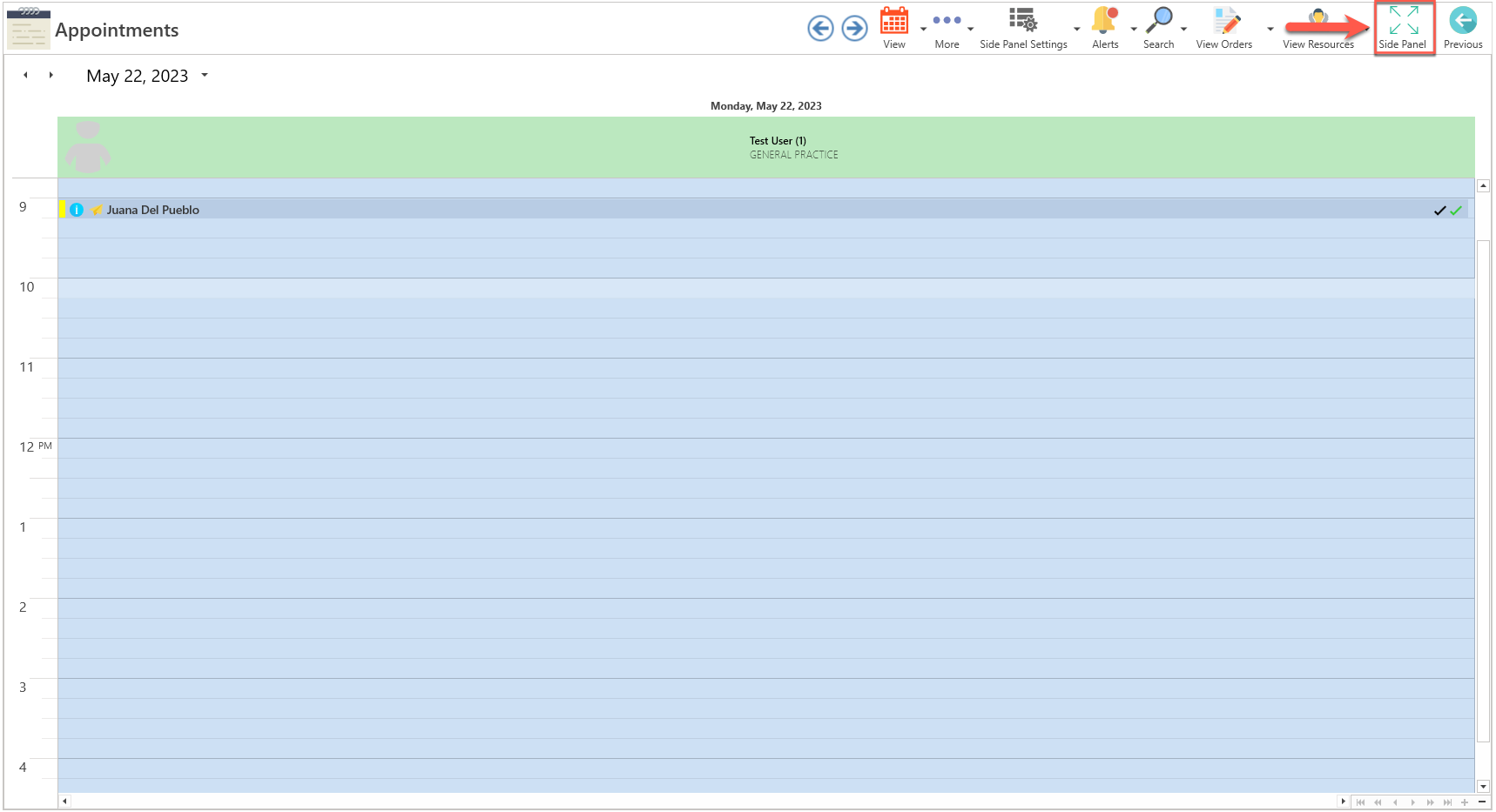Go to previous day with small left arrow
Viewport: 1496px width, 812px height.
click(25, 75)
